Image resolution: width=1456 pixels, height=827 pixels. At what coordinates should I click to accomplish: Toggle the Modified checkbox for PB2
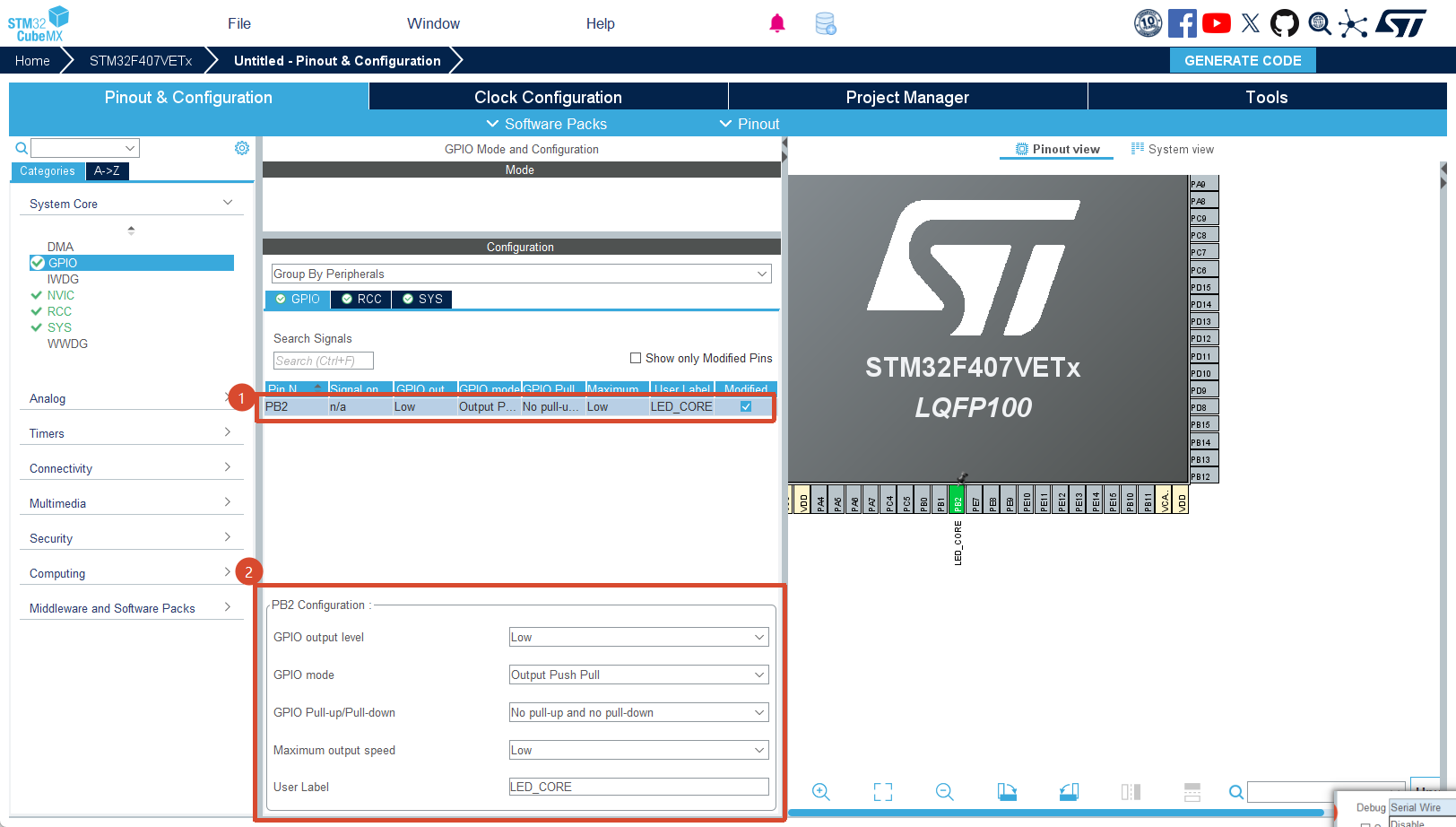click(x=746, y=407)
